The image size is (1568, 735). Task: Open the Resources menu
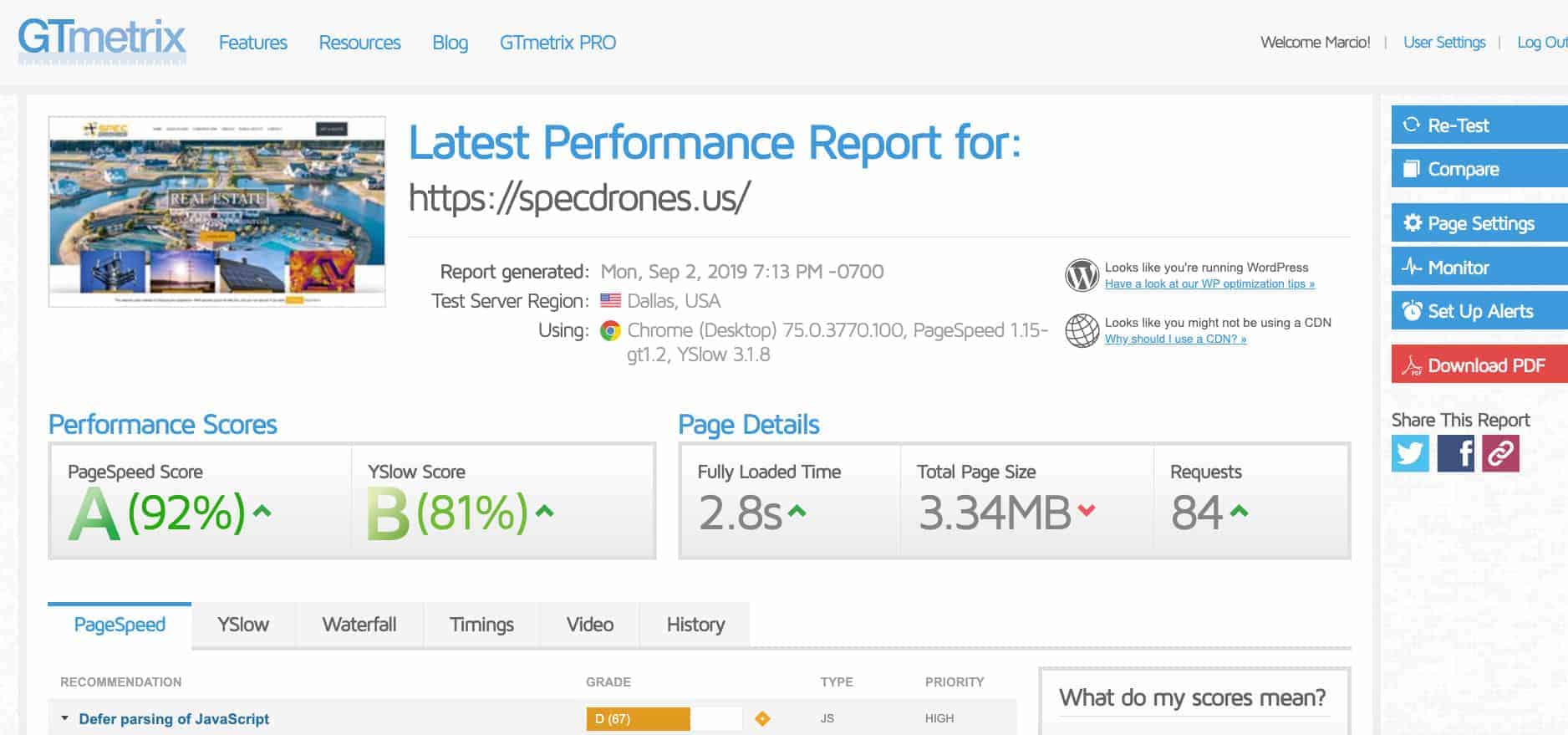359,43
